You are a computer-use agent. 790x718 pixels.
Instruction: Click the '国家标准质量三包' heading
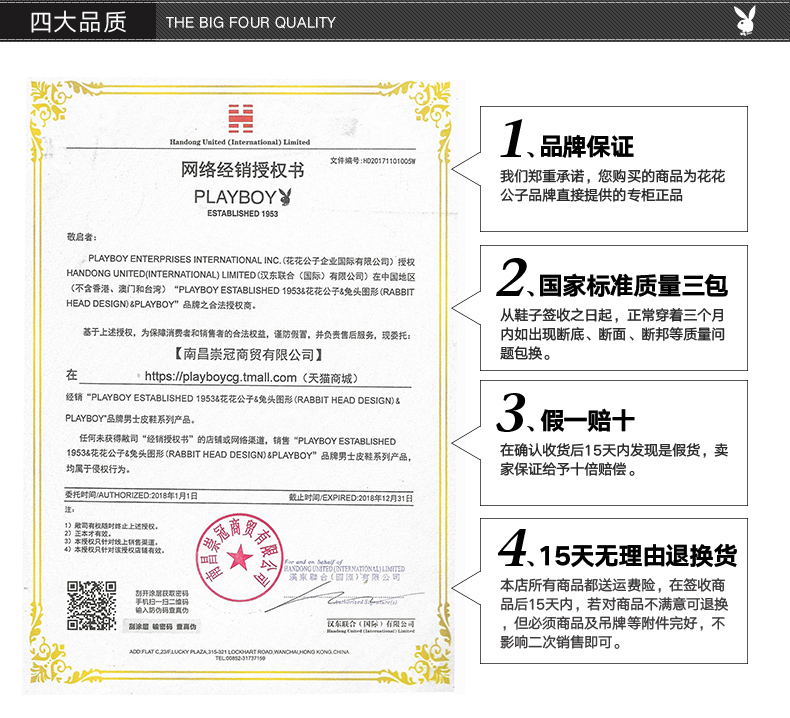(633, 286)
